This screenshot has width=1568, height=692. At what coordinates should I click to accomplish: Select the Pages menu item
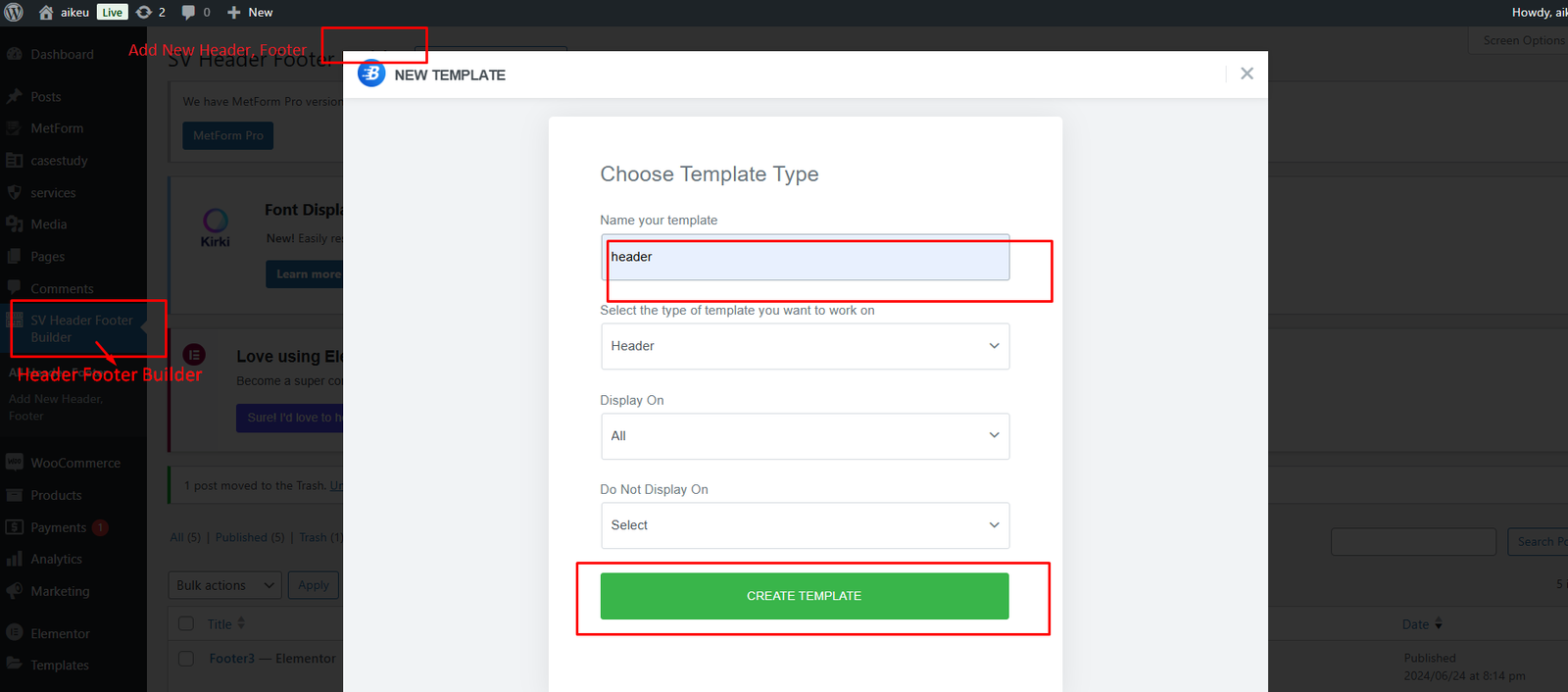(x=47, y=257)
